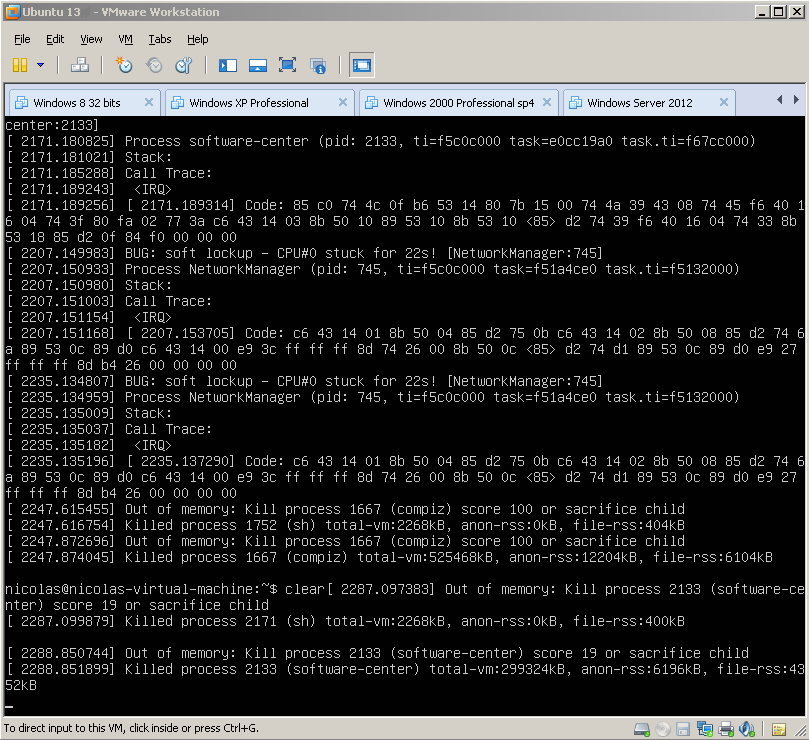The width and height of the screenshot is (809, 740).
Task: Click the VMware Workstation title bar icon
Action: [x=12, y=11]
